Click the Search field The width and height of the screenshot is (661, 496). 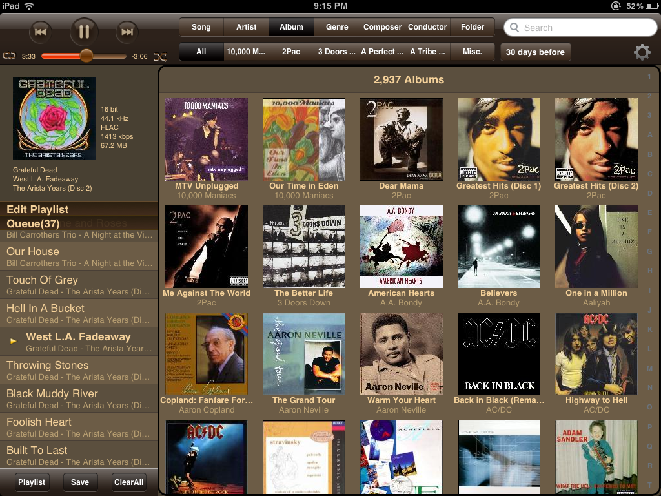[580, 28]
